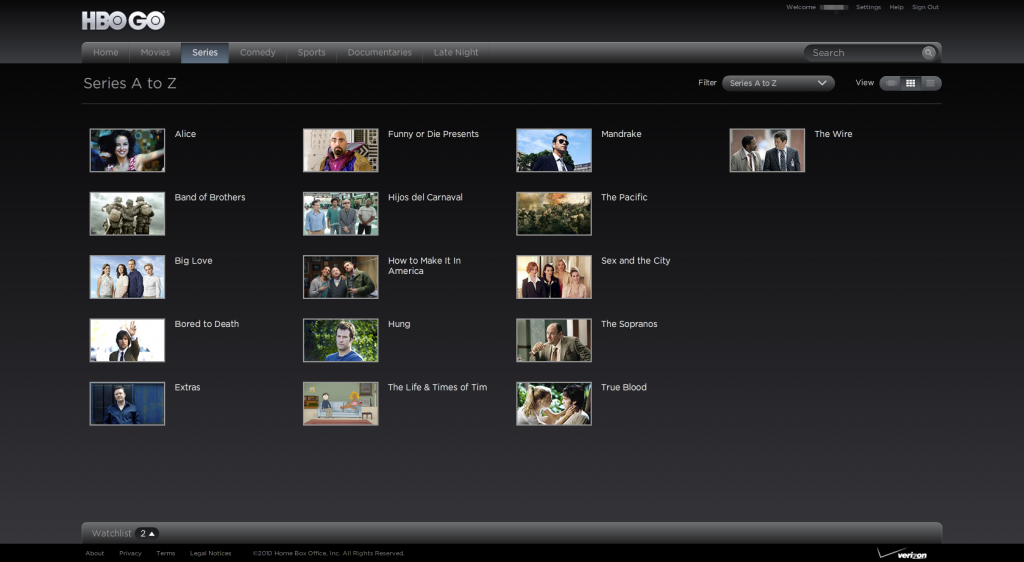Click the Bored to Death title text
This screenshot has height=562, width=1024.
tap(206, 324)
